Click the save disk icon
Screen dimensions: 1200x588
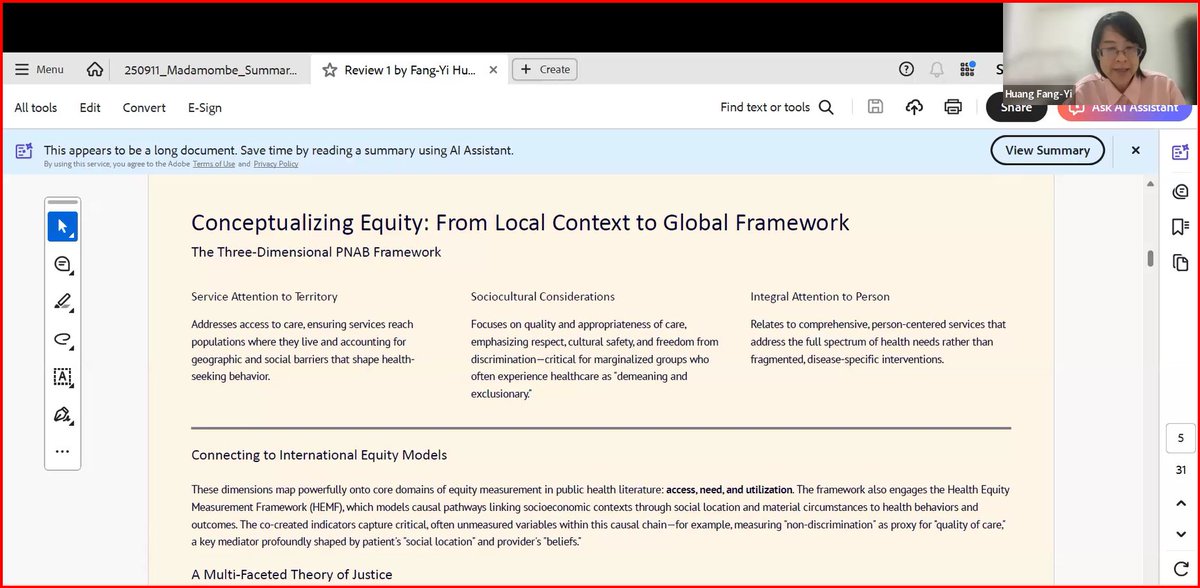(x=875, y=107)
